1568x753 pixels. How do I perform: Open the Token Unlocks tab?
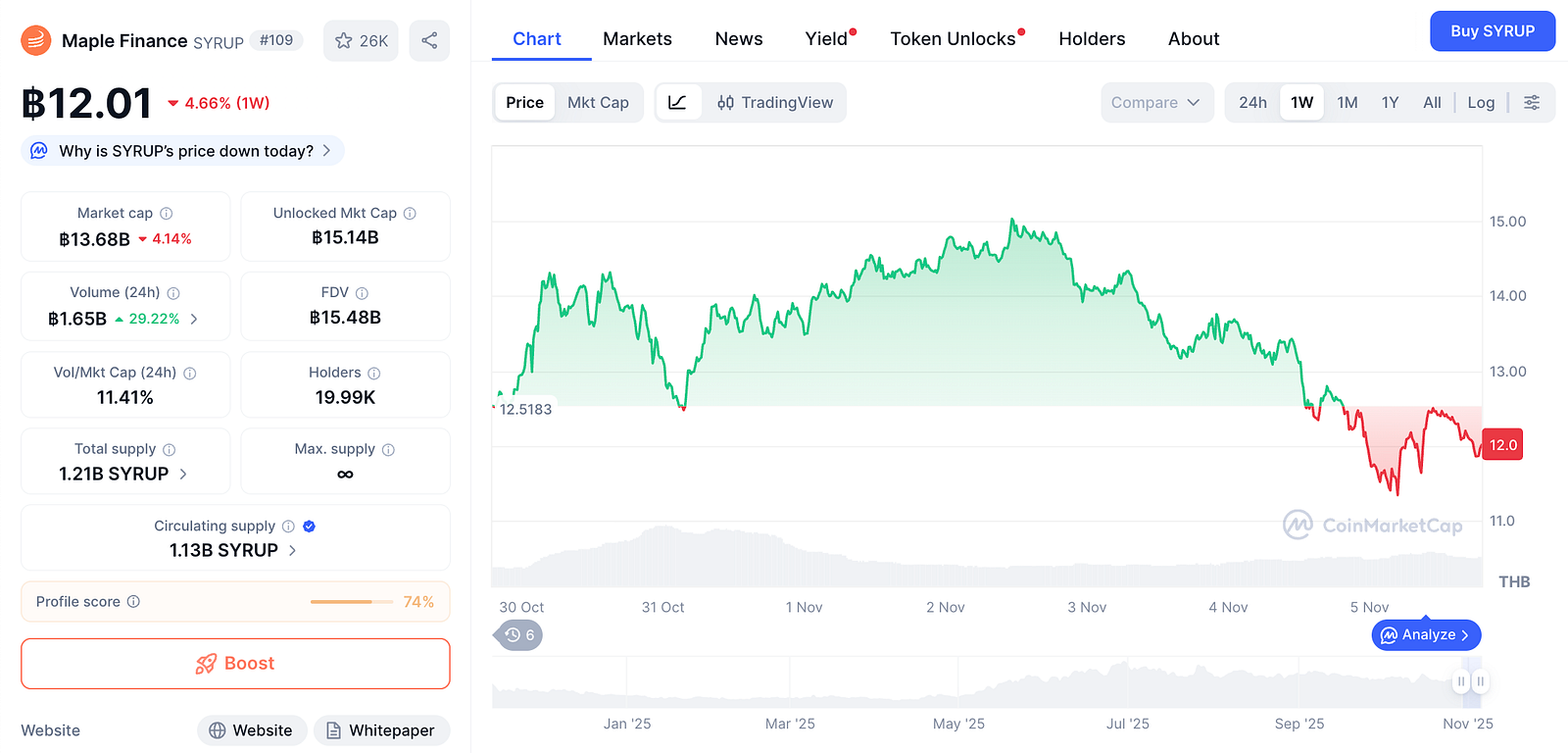click(953, 39)
